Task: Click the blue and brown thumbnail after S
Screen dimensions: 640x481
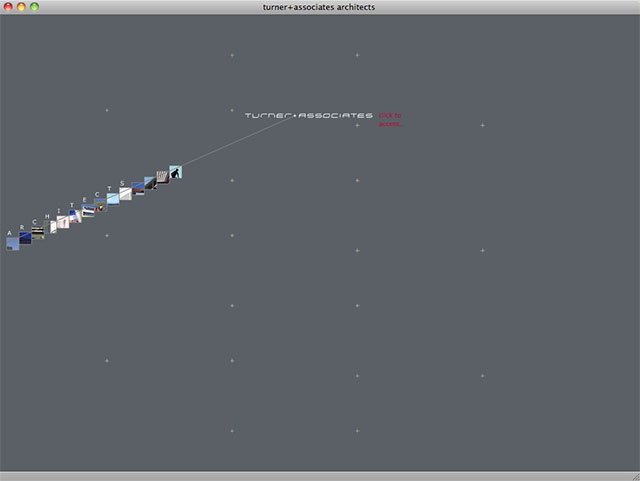Action: (138, 188)
